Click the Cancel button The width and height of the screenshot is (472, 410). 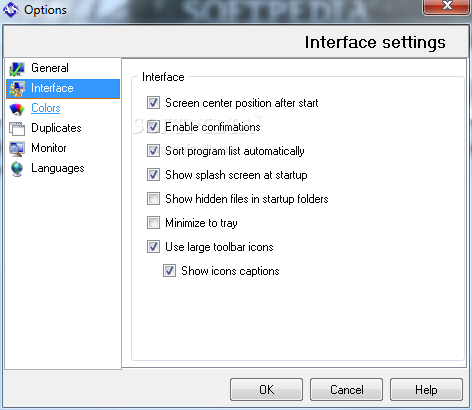click(346, 389)
